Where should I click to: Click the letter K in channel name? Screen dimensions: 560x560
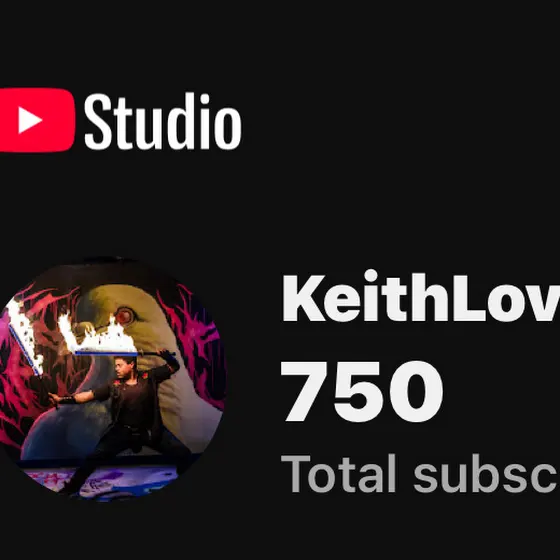(304, 297)
